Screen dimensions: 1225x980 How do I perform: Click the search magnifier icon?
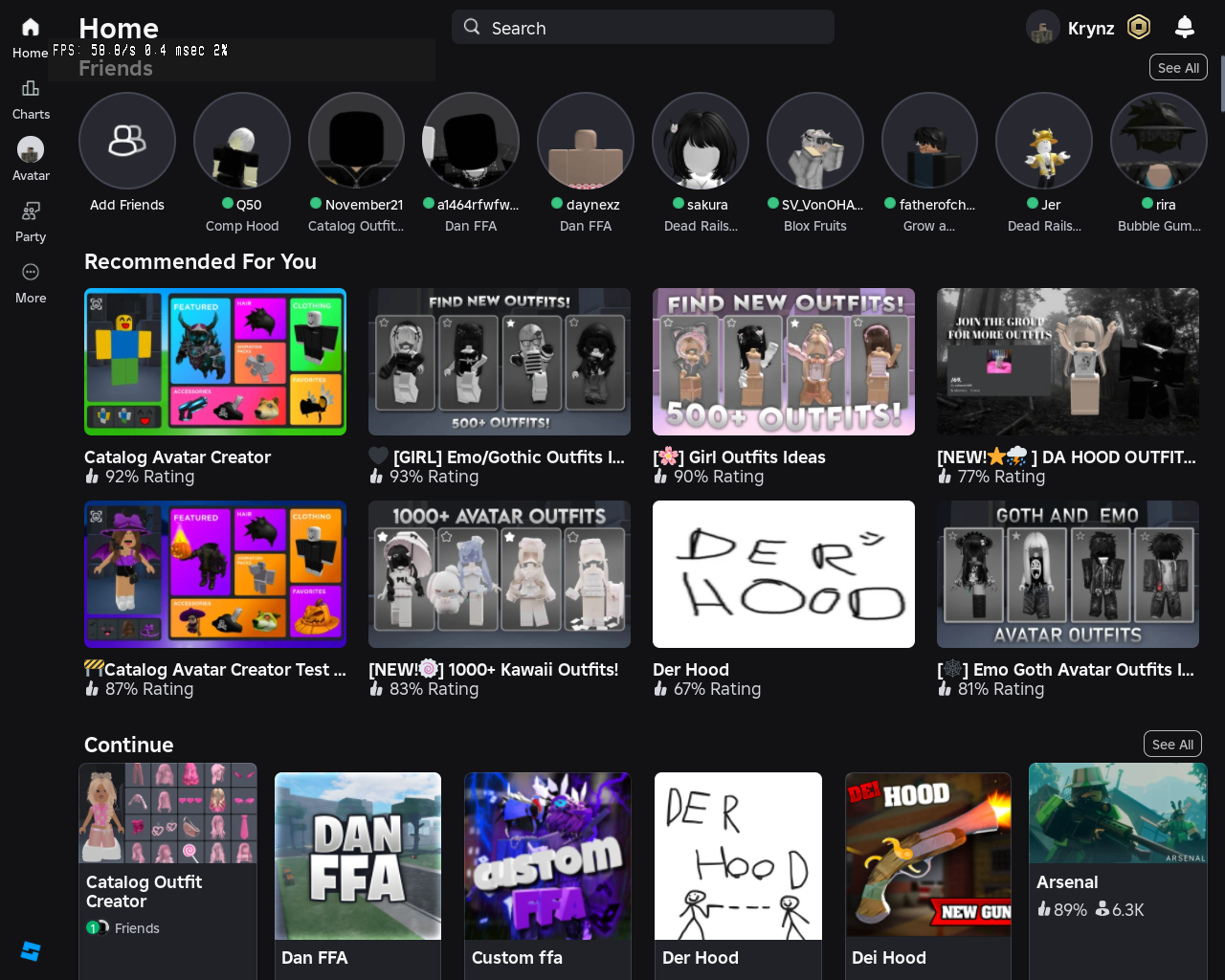pyautogui.click(x=472, y=27)
